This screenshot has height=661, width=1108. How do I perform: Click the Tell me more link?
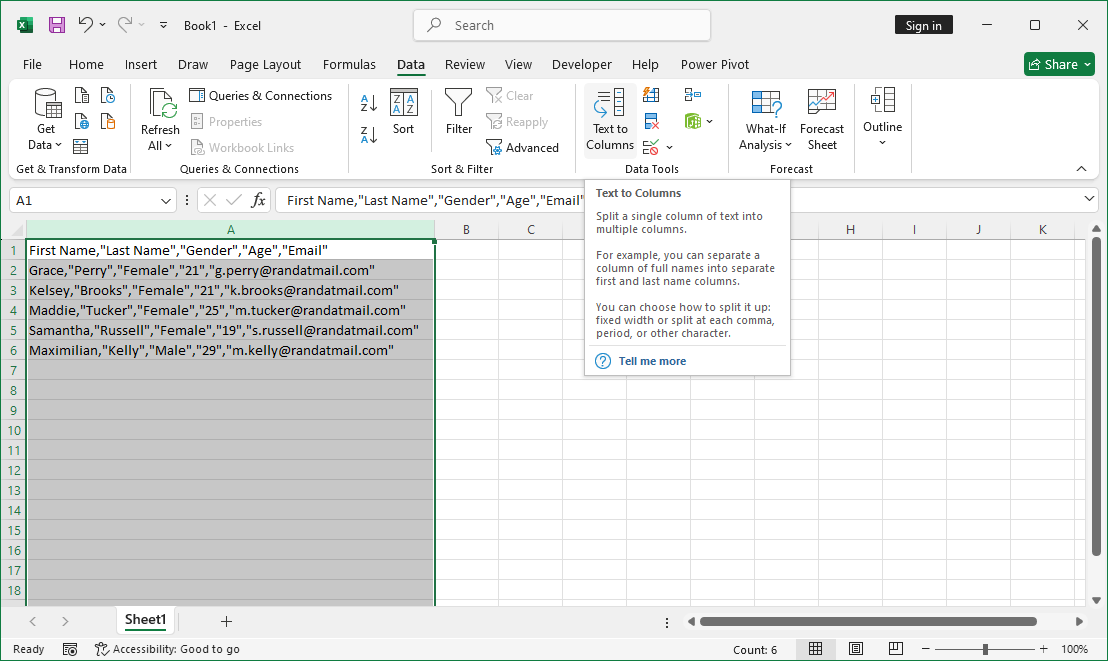[652, 361]
